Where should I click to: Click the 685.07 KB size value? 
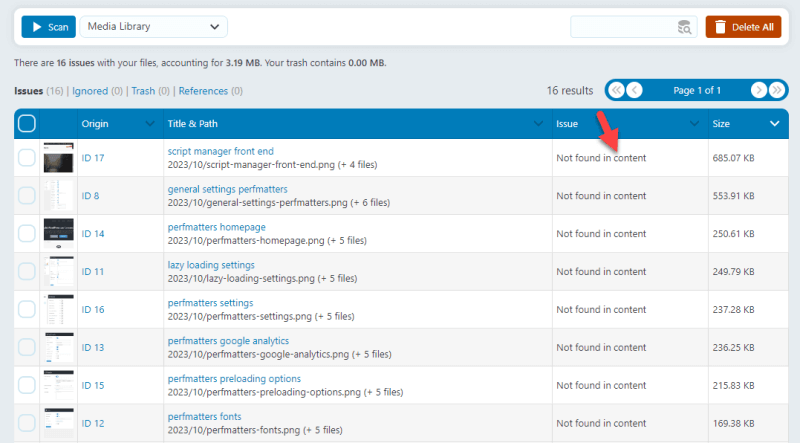tap(733, 158)
